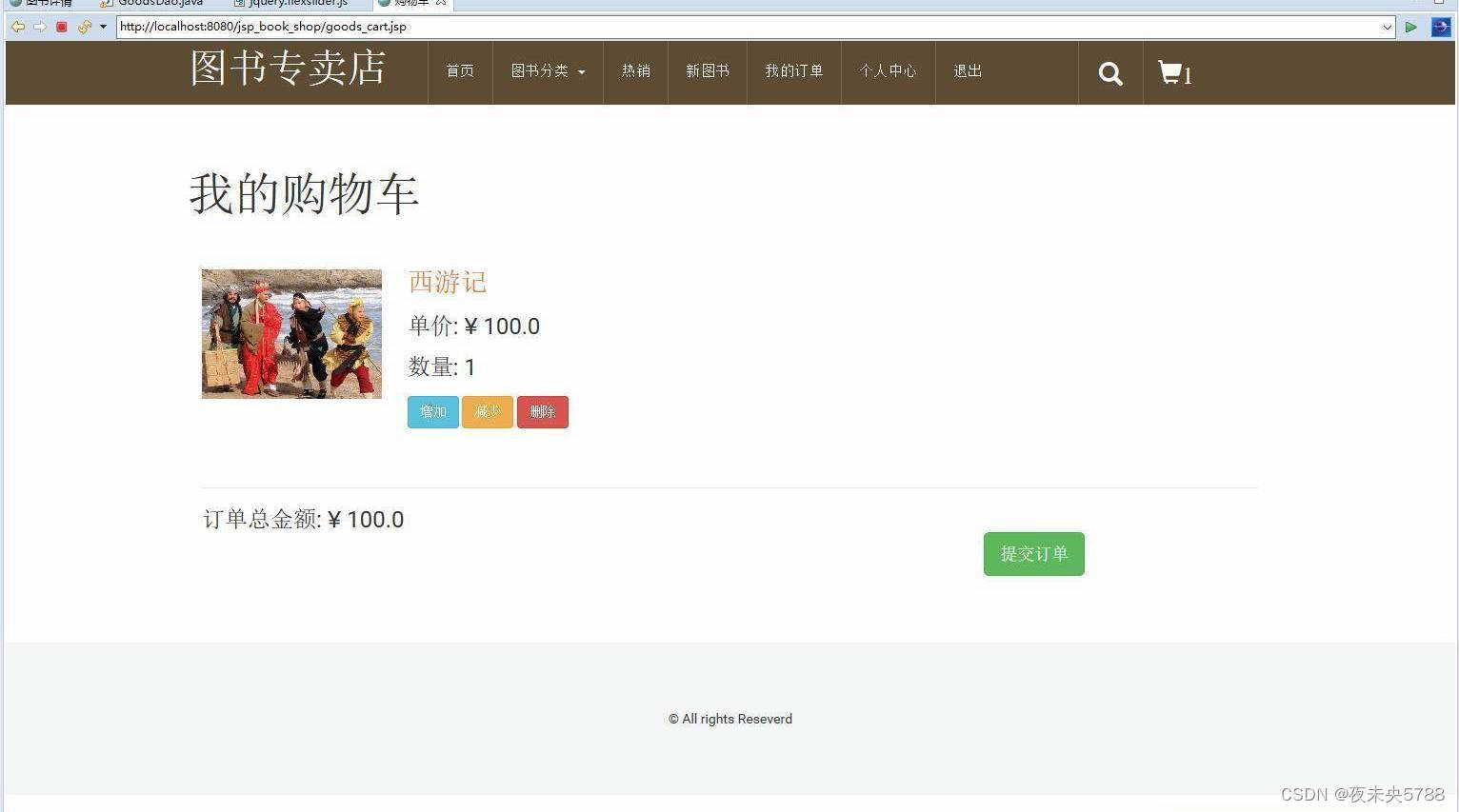The image size is (1459, 812).
Task: Click the 西游记 book cover thumbnail
Action: pyautogui.click(x=291, y=334)
